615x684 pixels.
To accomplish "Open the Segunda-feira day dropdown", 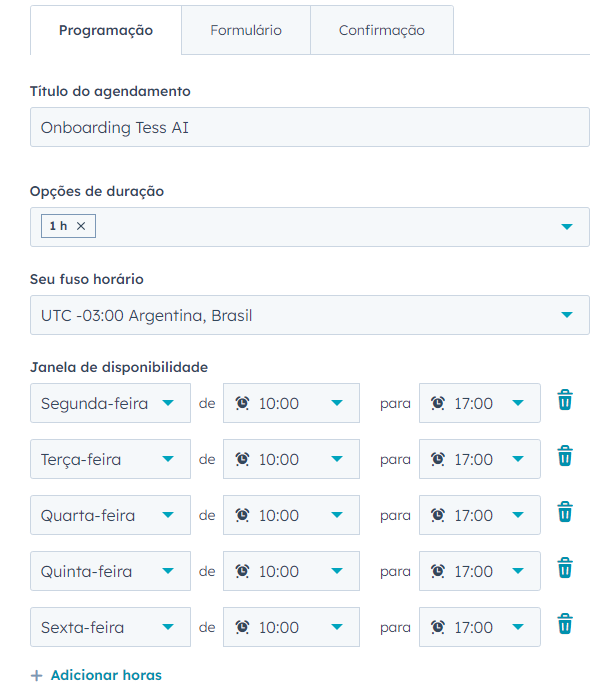I will pos(110,403).
